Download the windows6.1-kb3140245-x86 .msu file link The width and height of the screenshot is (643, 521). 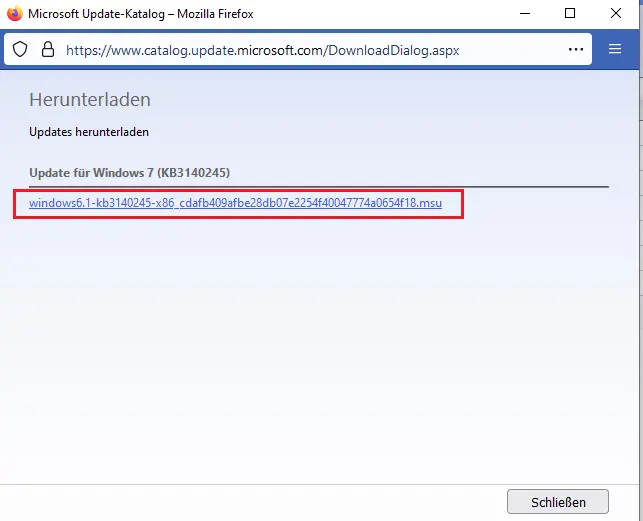click(x=235, y=203)
